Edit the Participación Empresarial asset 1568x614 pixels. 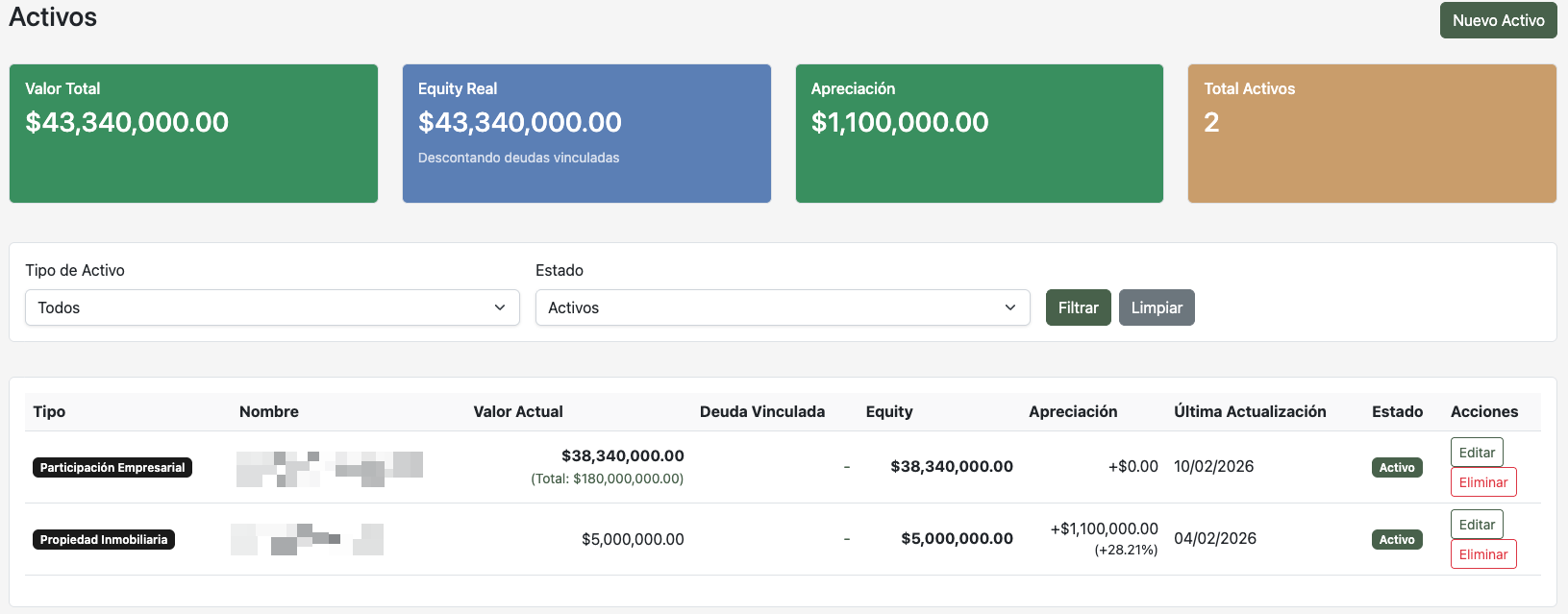tap(1477, 453)
